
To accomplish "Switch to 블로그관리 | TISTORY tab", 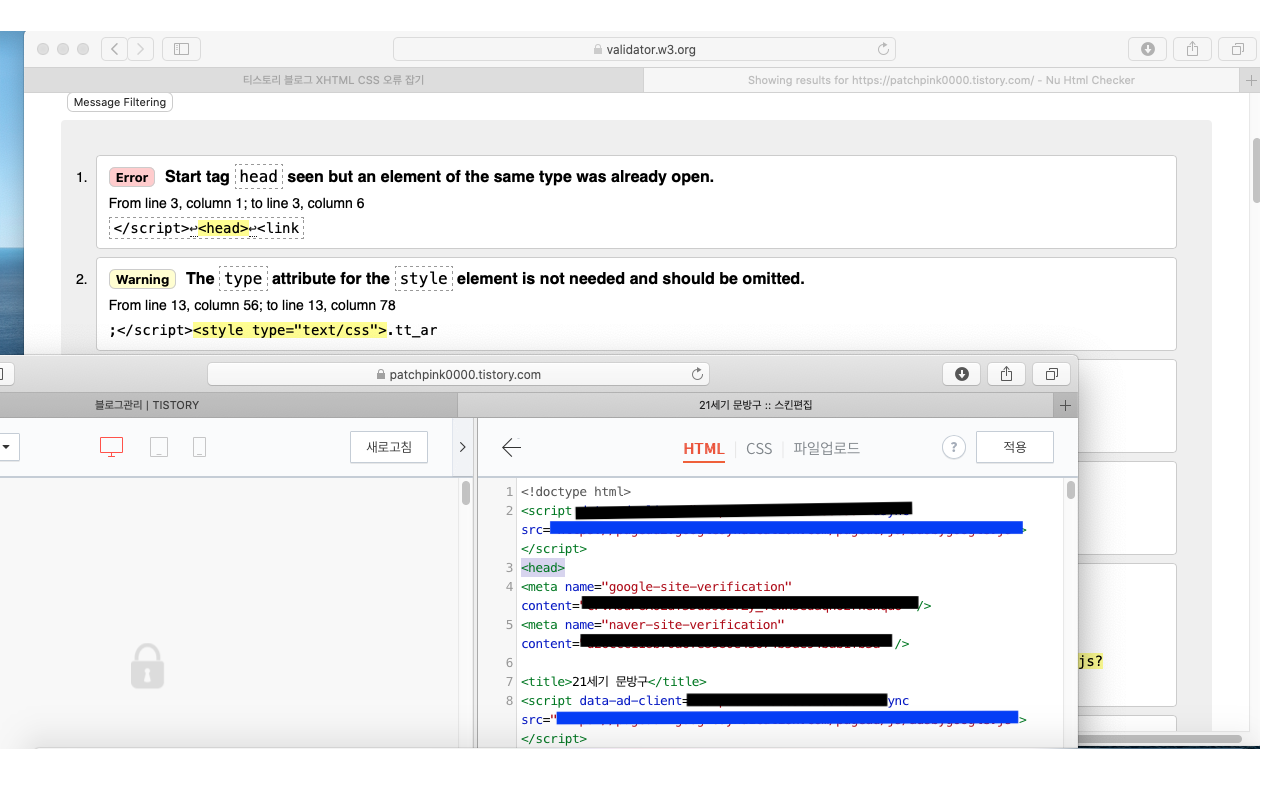I will [228, 405].
